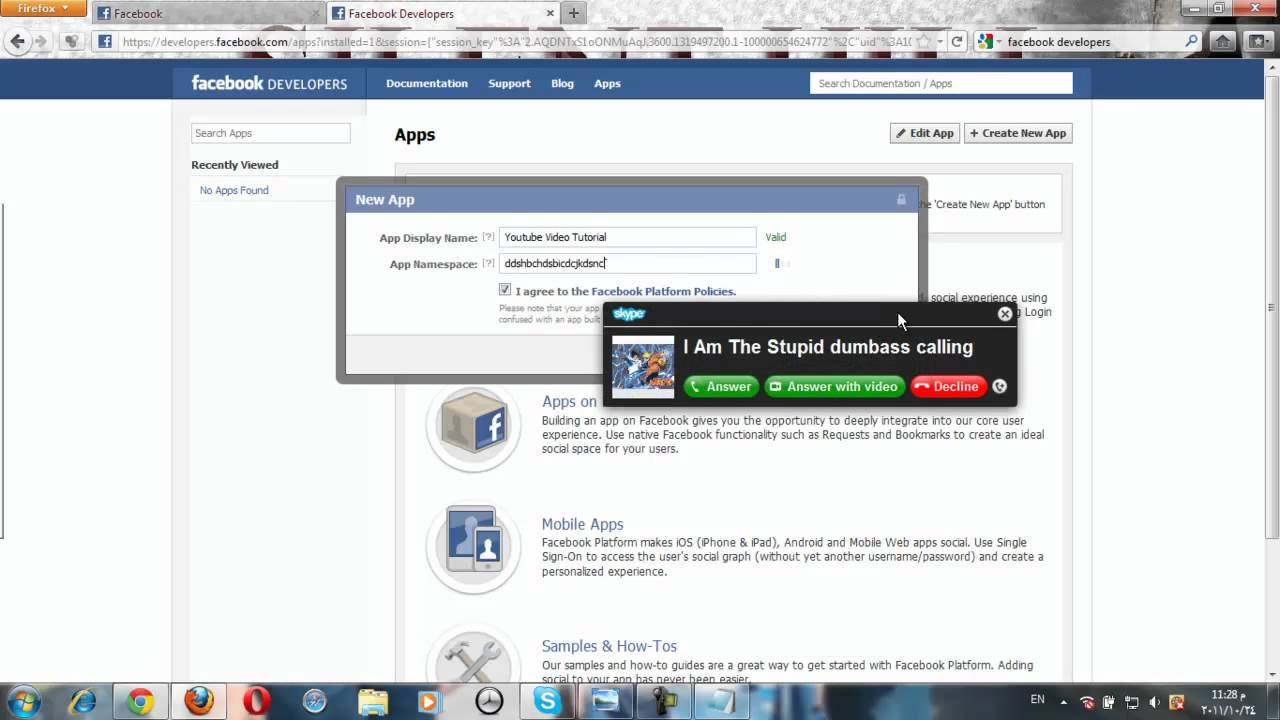Click the EN language indicator
The image size is (1280, 720).
point(1038,700)
